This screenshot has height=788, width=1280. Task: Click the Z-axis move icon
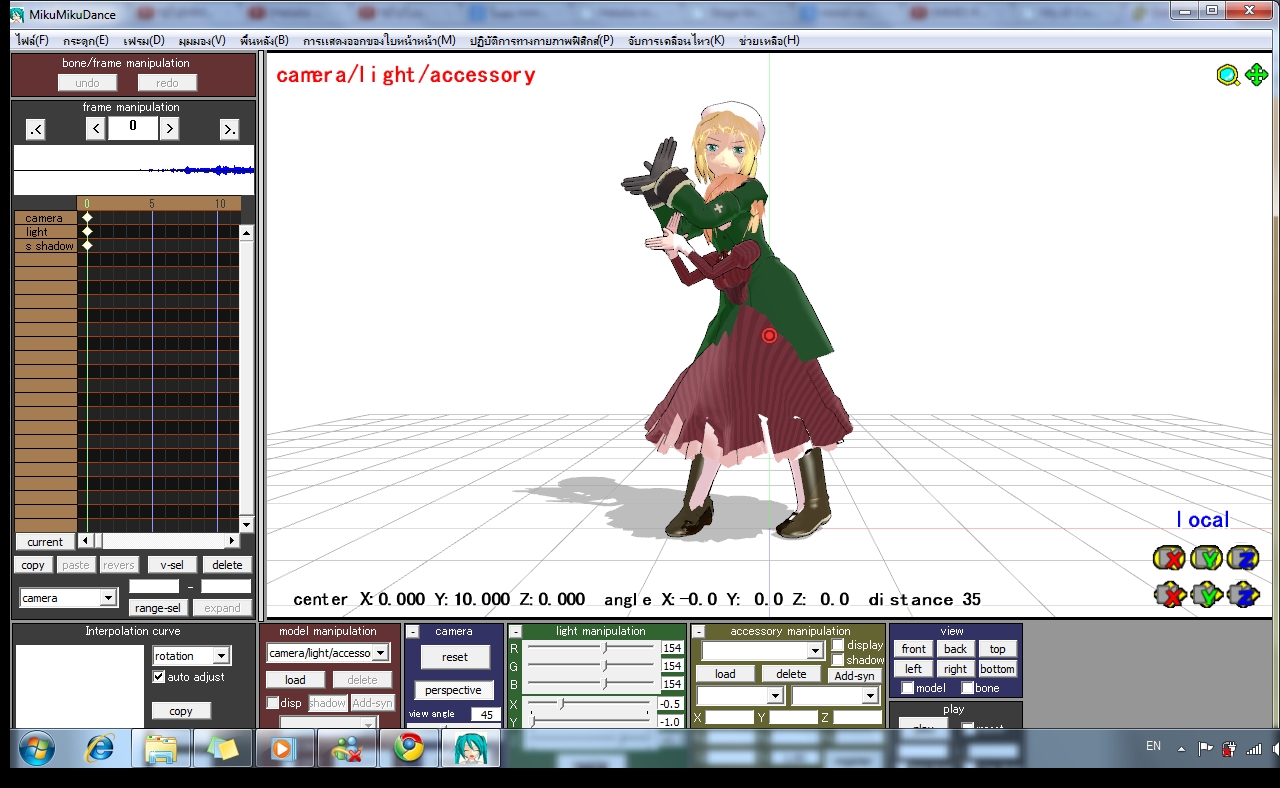[1243, 595]
